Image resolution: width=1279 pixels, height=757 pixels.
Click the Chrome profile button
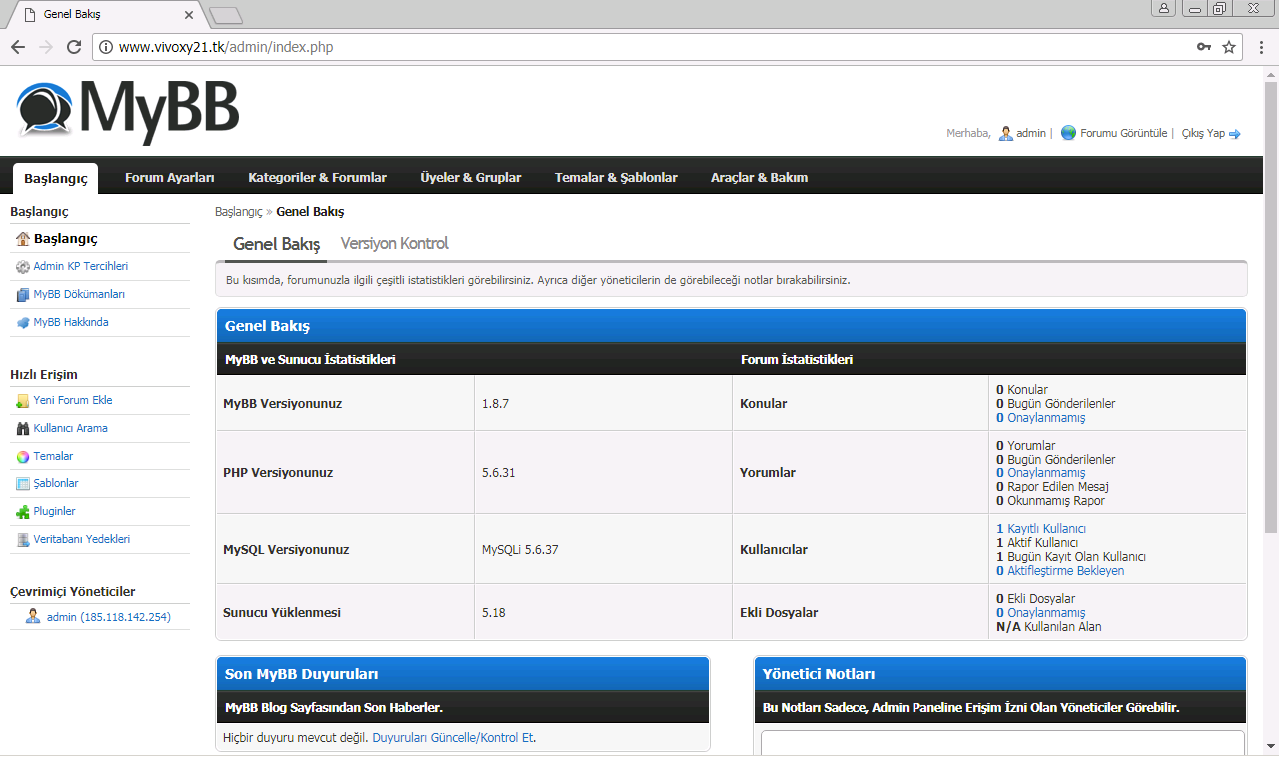pos(1164,8)
